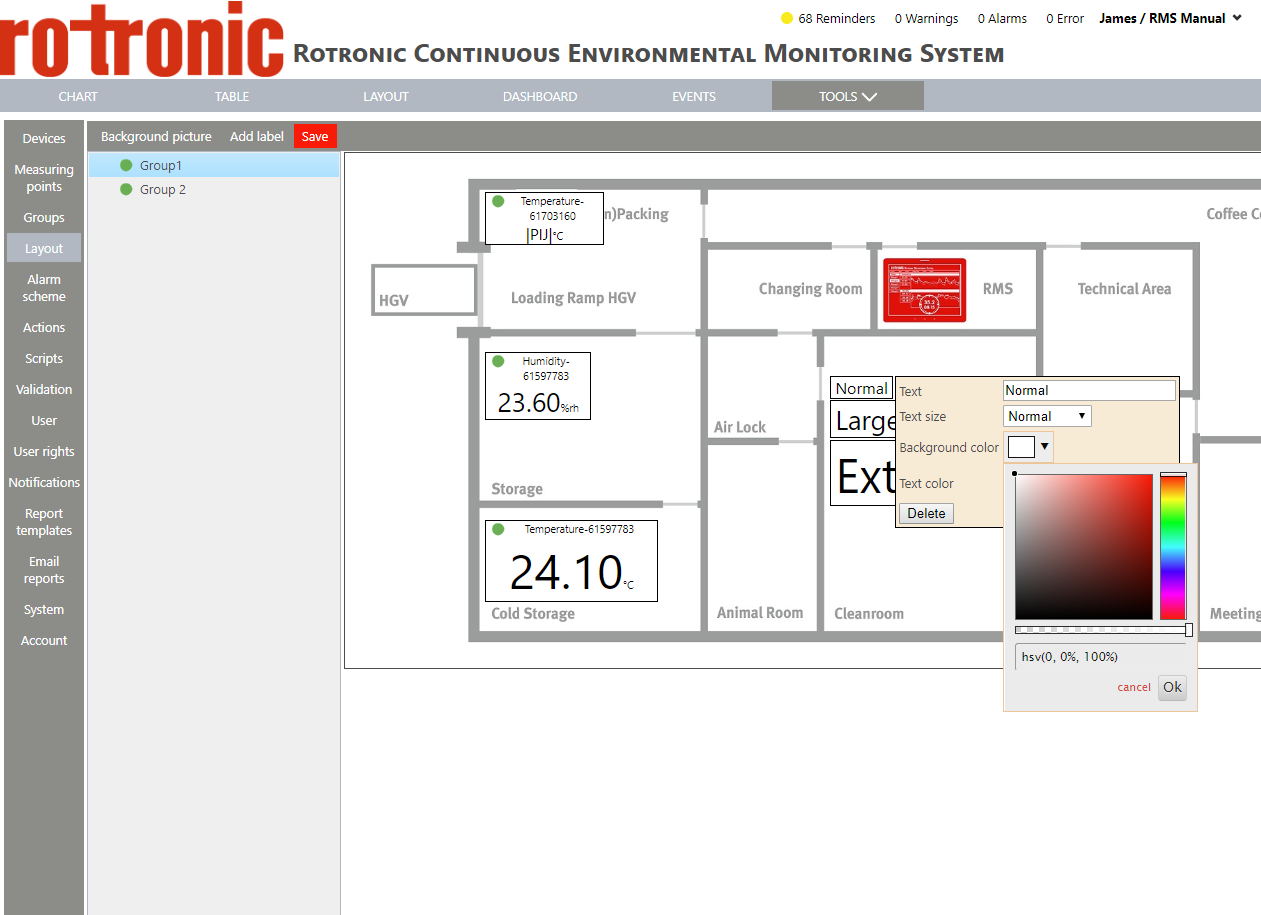1261x915 pixels.
Task: Click the 0 Warnings counter
Action: click(926, 18)
